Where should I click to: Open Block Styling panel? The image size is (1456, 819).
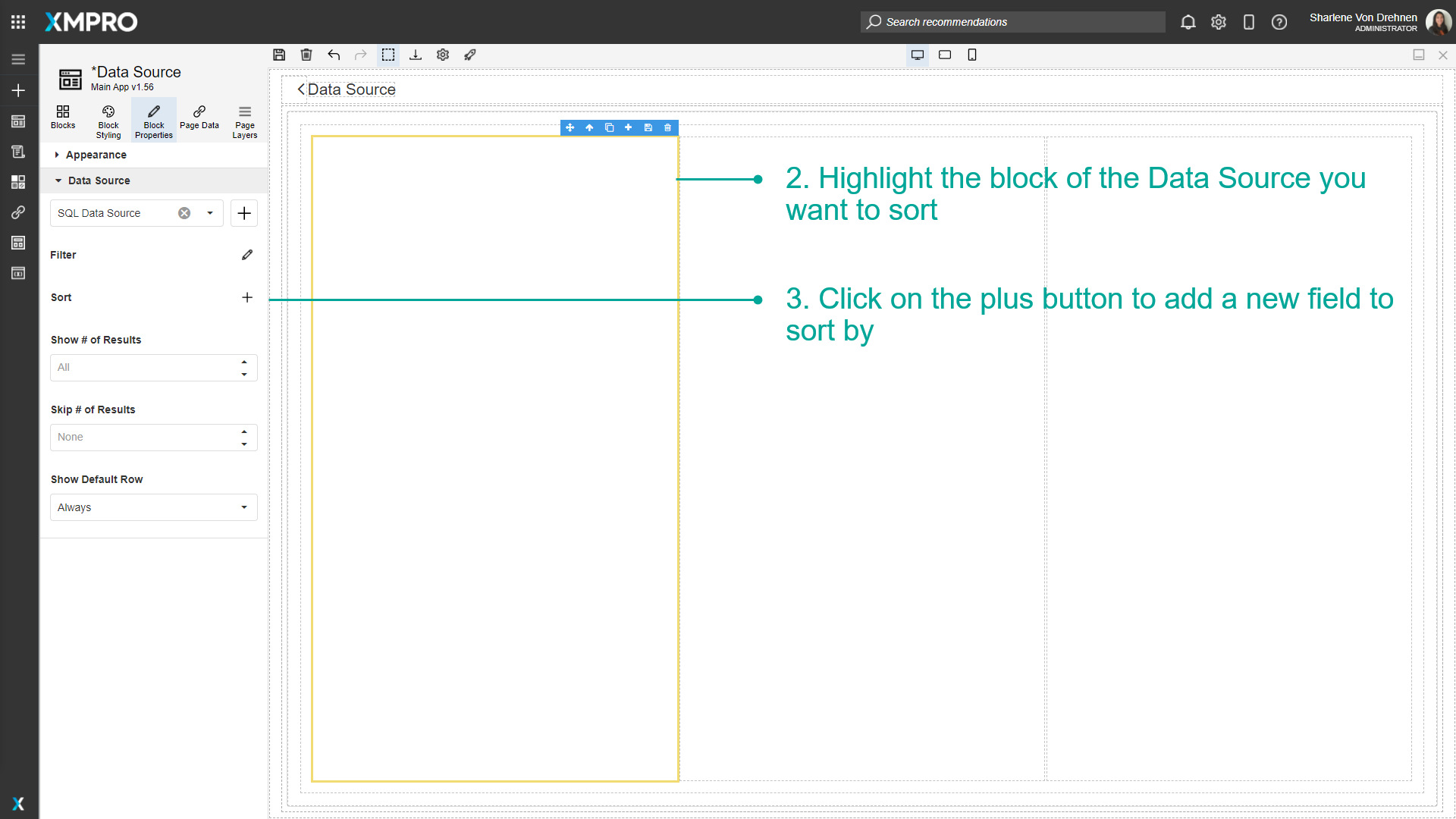[x=108, y=120]
